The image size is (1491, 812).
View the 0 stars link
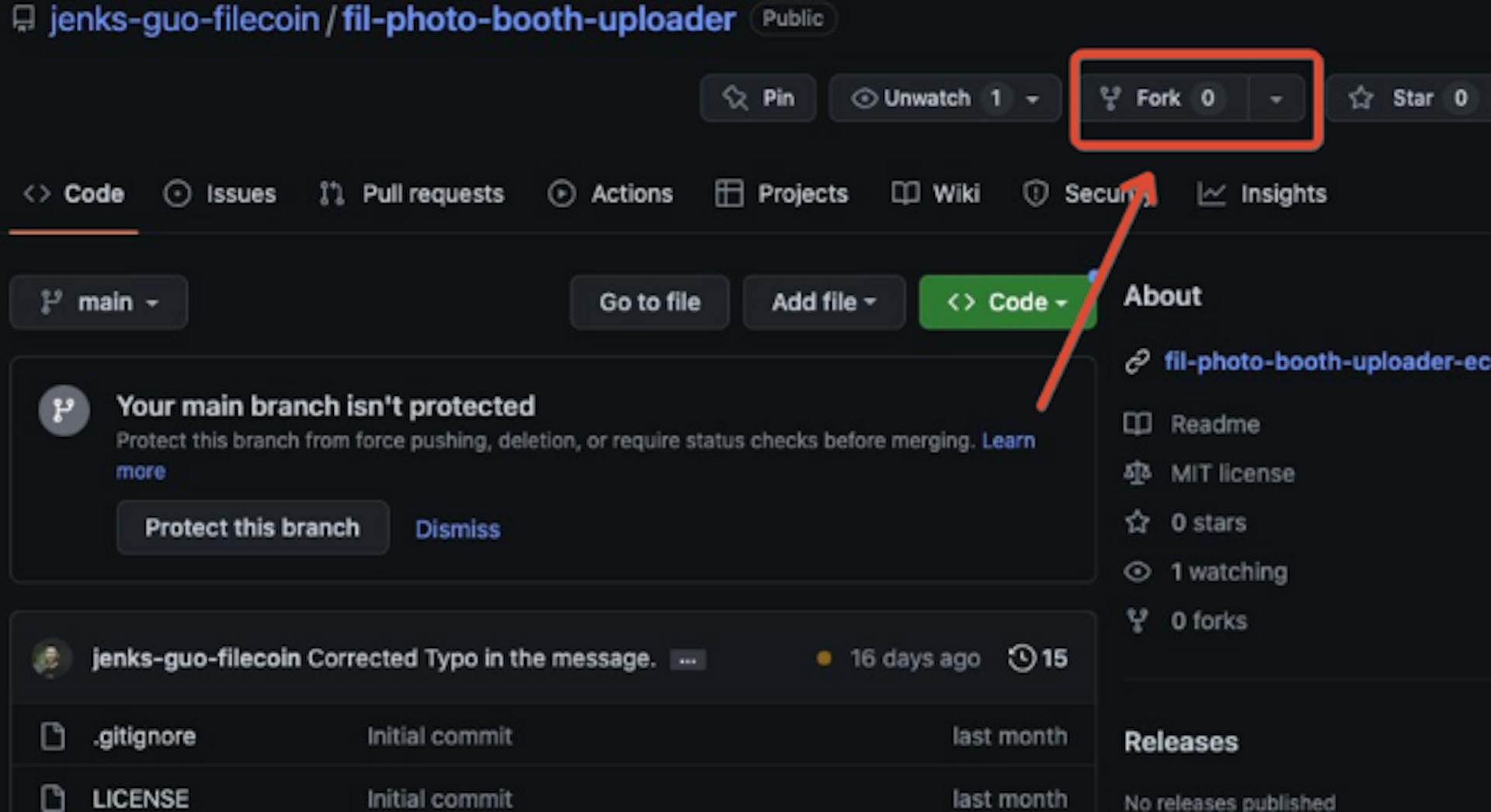[x=1208, y=522]
